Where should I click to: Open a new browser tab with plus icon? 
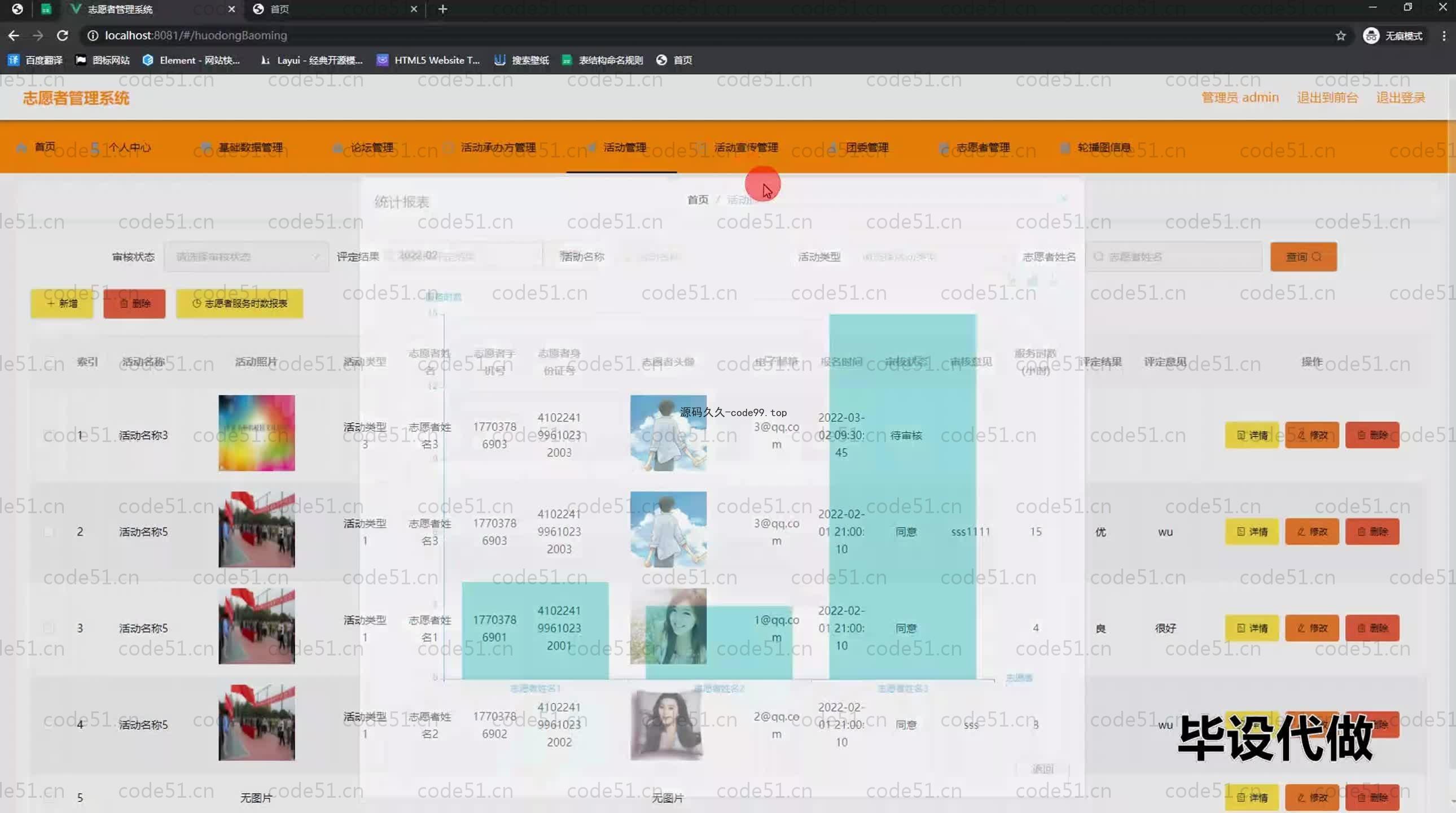442,9
